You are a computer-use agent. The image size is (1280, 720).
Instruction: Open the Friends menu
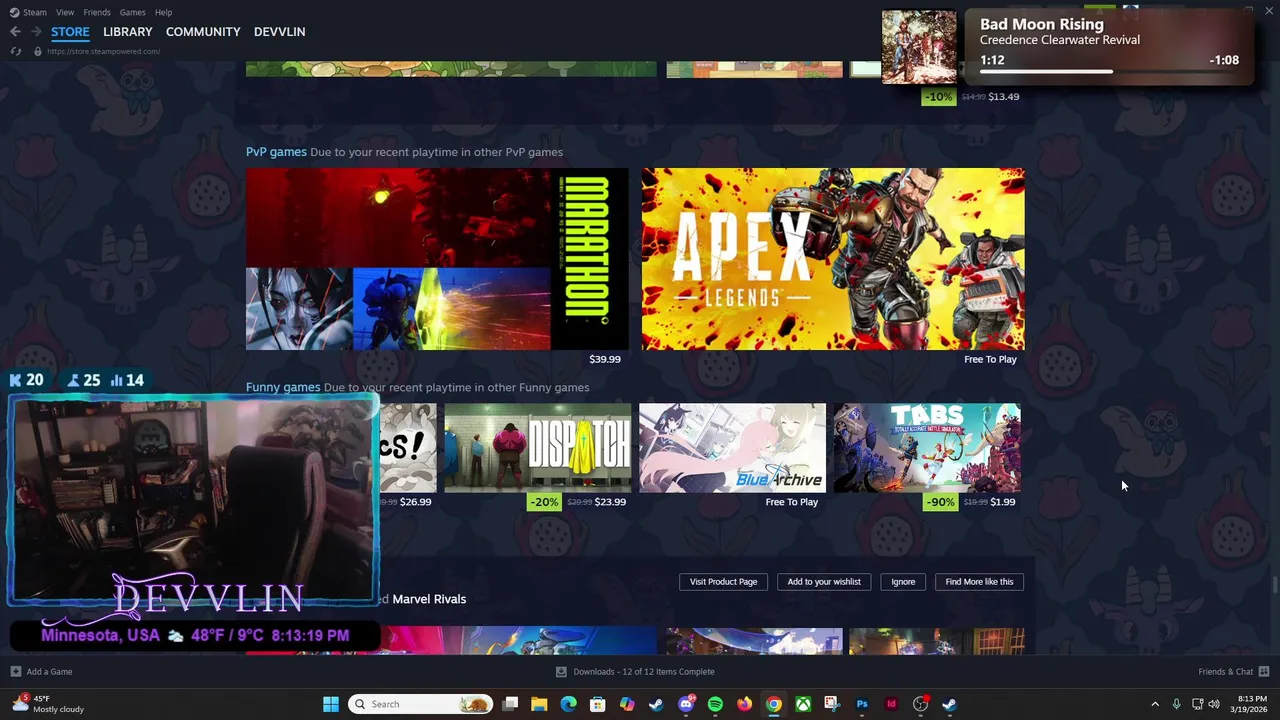97,12
